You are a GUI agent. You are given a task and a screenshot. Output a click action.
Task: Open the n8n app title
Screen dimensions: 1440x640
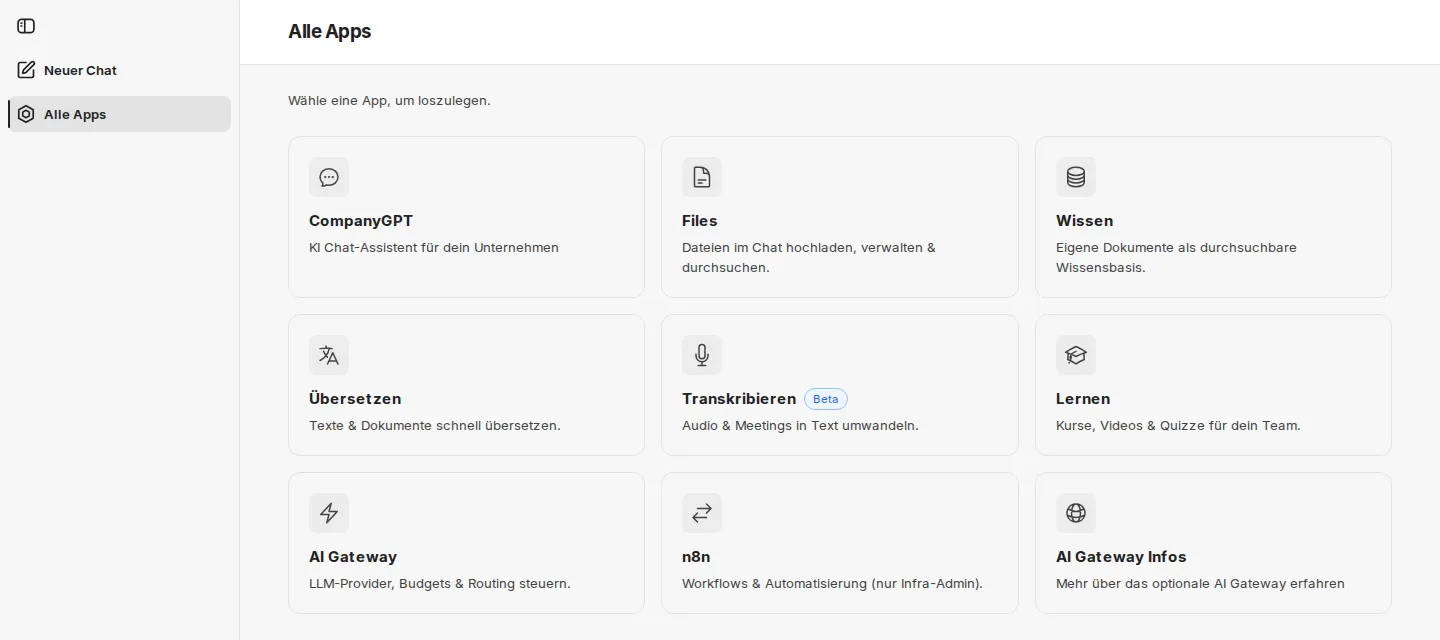coord(696,557)
